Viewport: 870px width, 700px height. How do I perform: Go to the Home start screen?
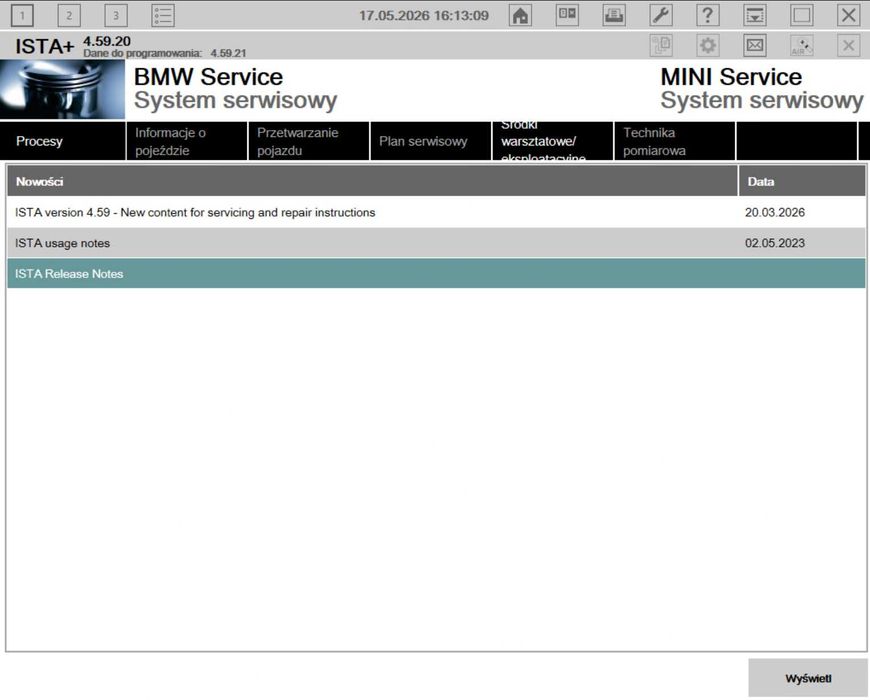pyautogui.click(x=520, y=16)
